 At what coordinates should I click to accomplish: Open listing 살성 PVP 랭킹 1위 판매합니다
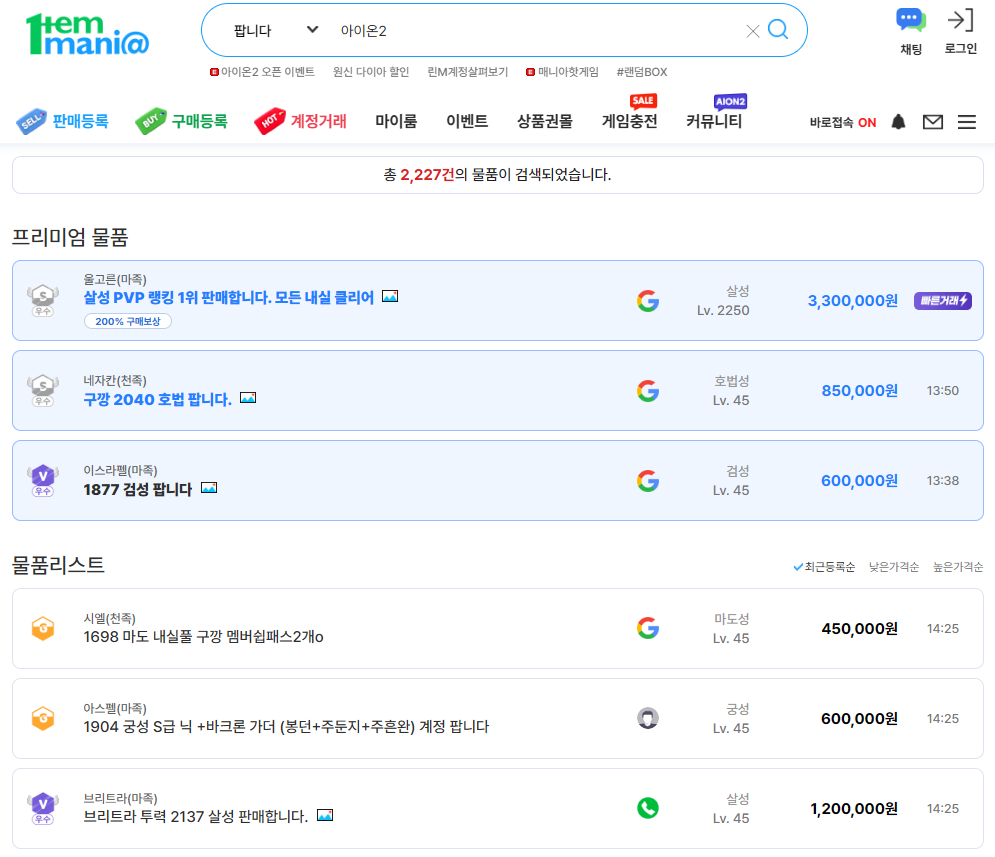[228, 298]
